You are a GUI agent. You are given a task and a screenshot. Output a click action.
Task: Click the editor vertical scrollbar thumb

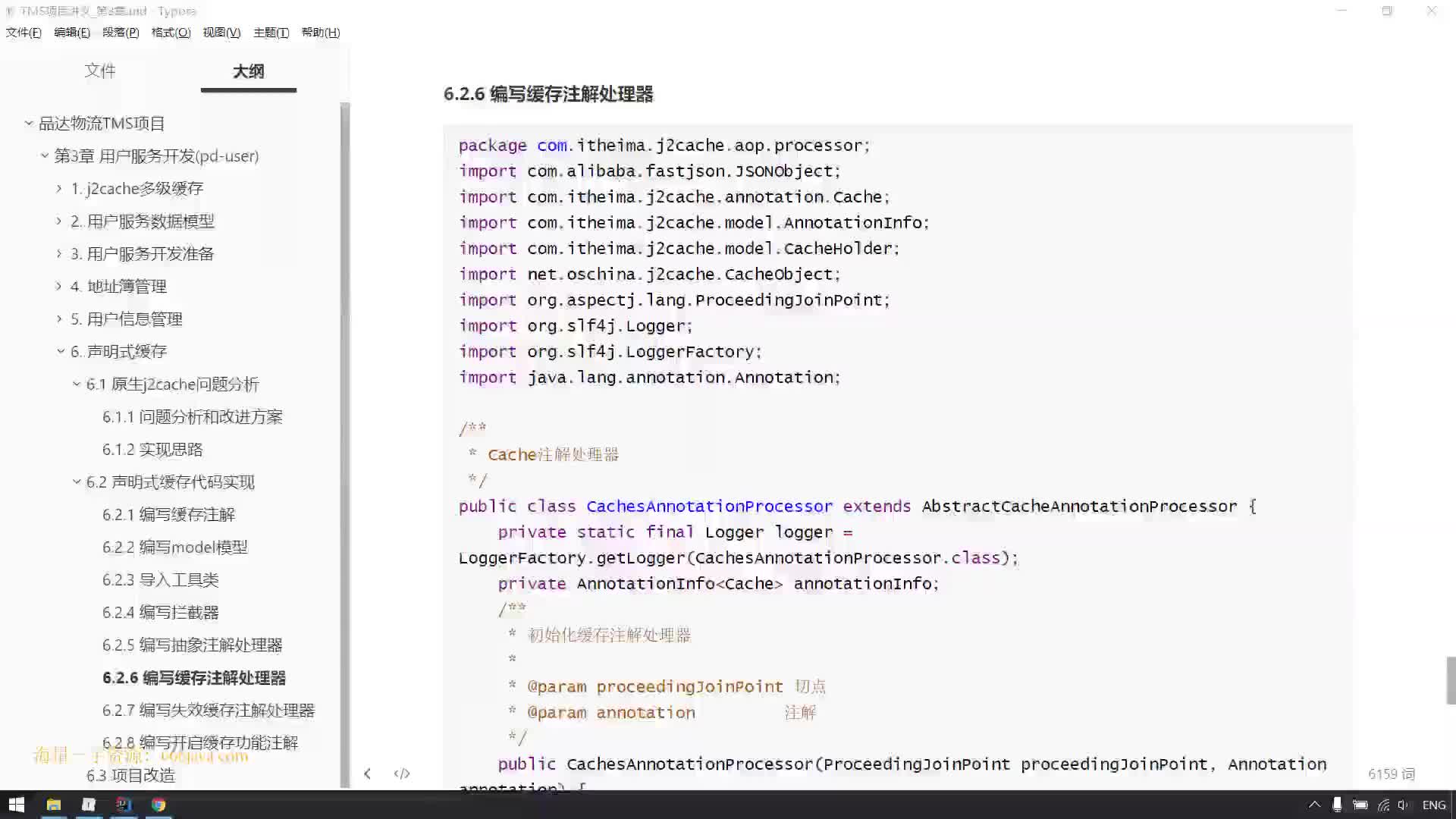tap(1451, 680)
